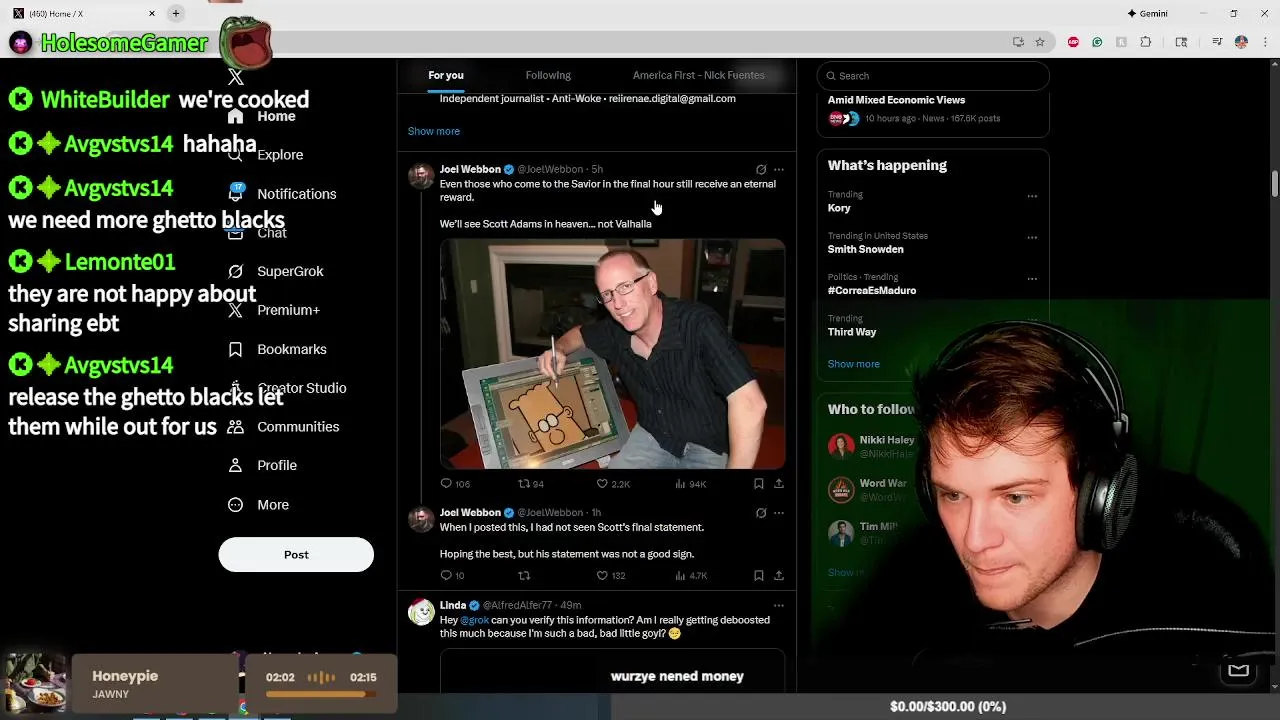
Task: Open more options on Linda's post
Action: point(779,605)
